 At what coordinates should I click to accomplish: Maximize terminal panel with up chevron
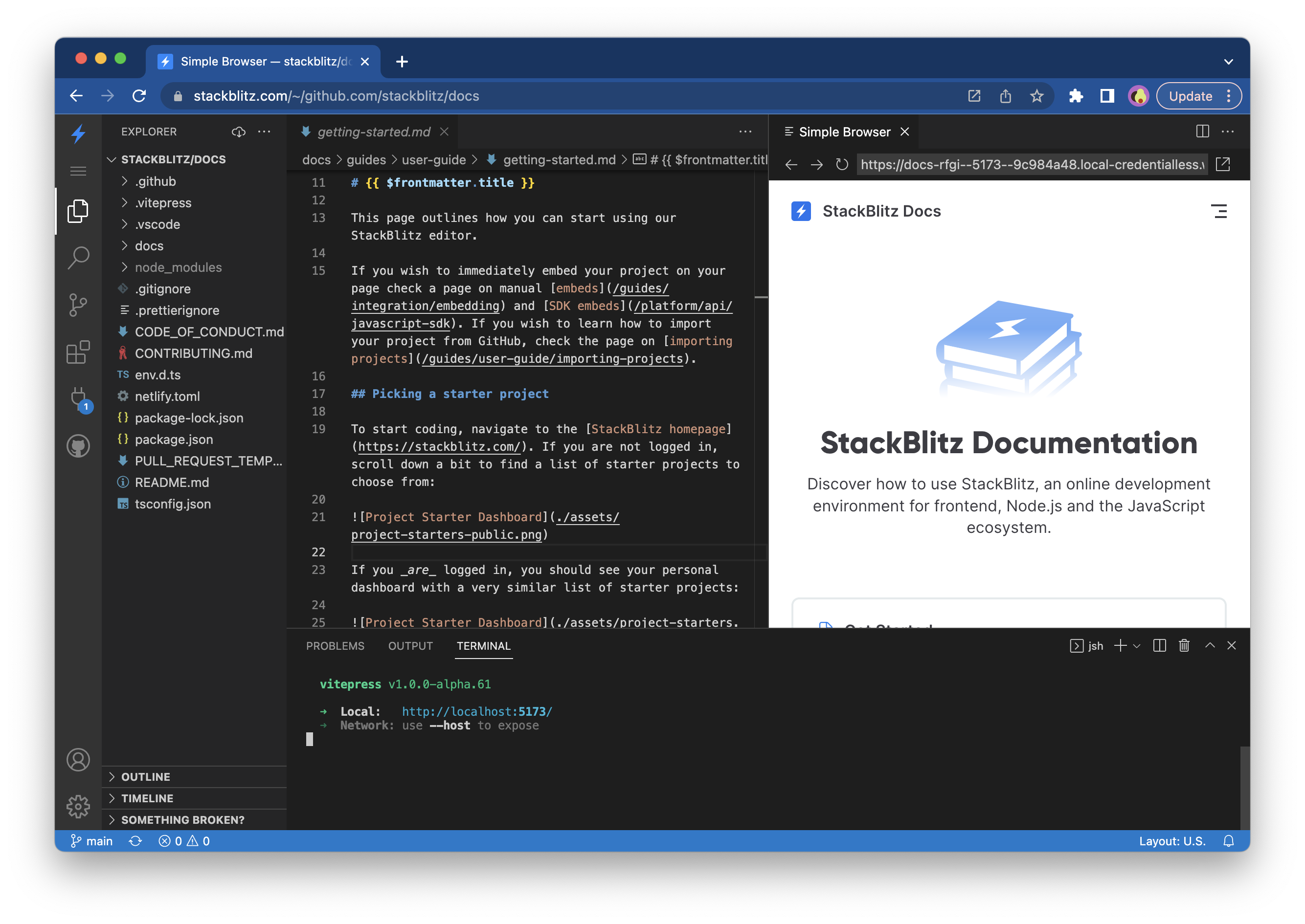point(1210,645)
